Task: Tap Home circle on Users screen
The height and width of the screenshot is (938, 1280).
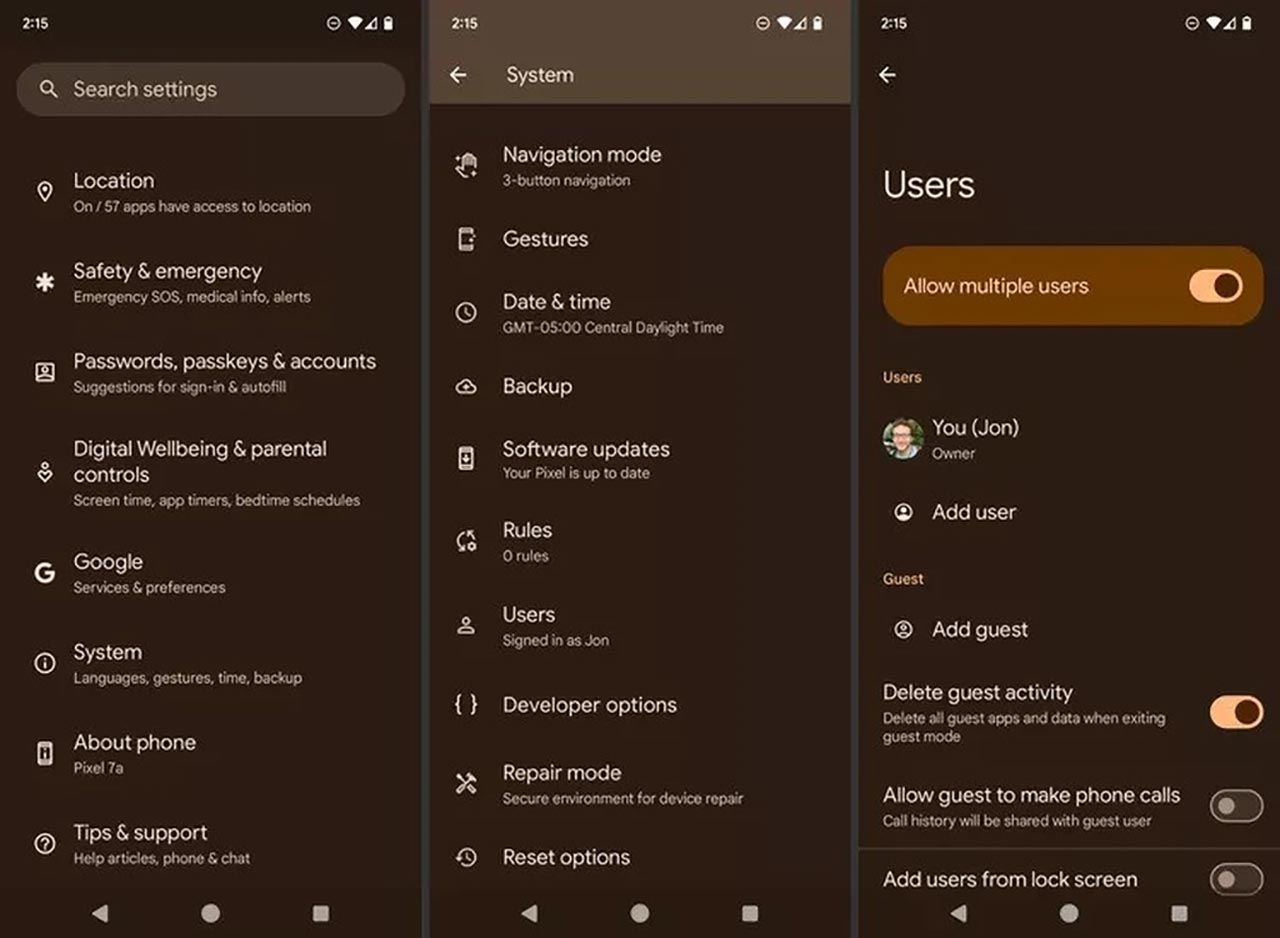Action: (1069, 913)
